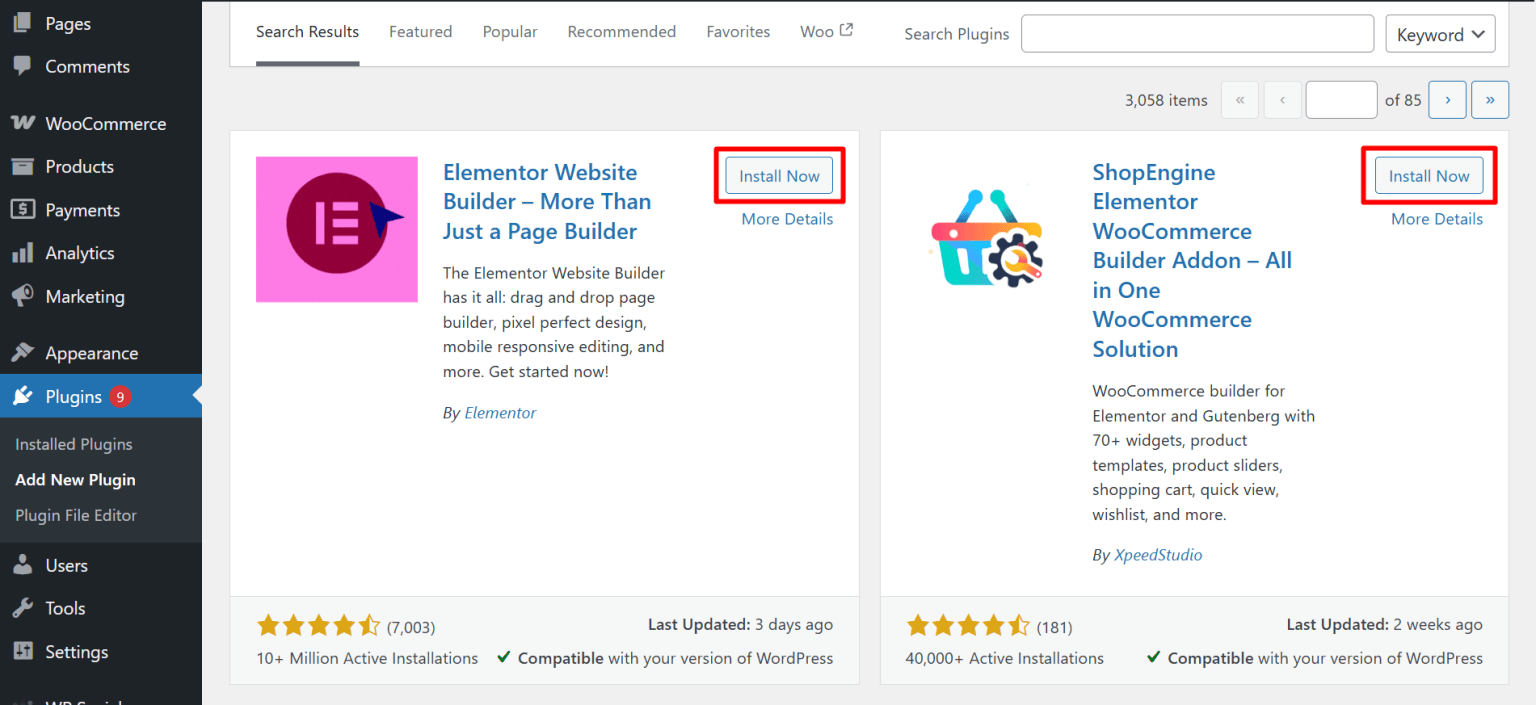
Task: Switch to the Featured plugins tab
Action: coord(420,31)
